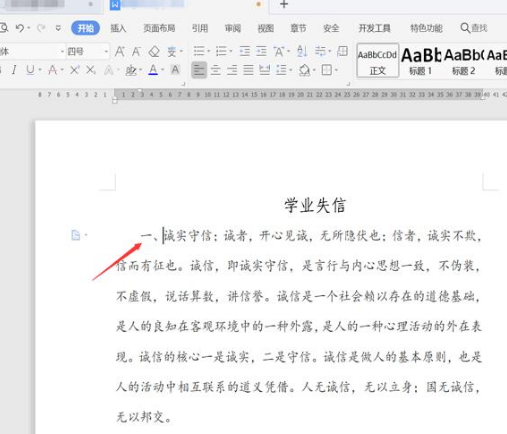
Task: Open highlight color dropdown arrow
Action: click(x=140, y=70)
